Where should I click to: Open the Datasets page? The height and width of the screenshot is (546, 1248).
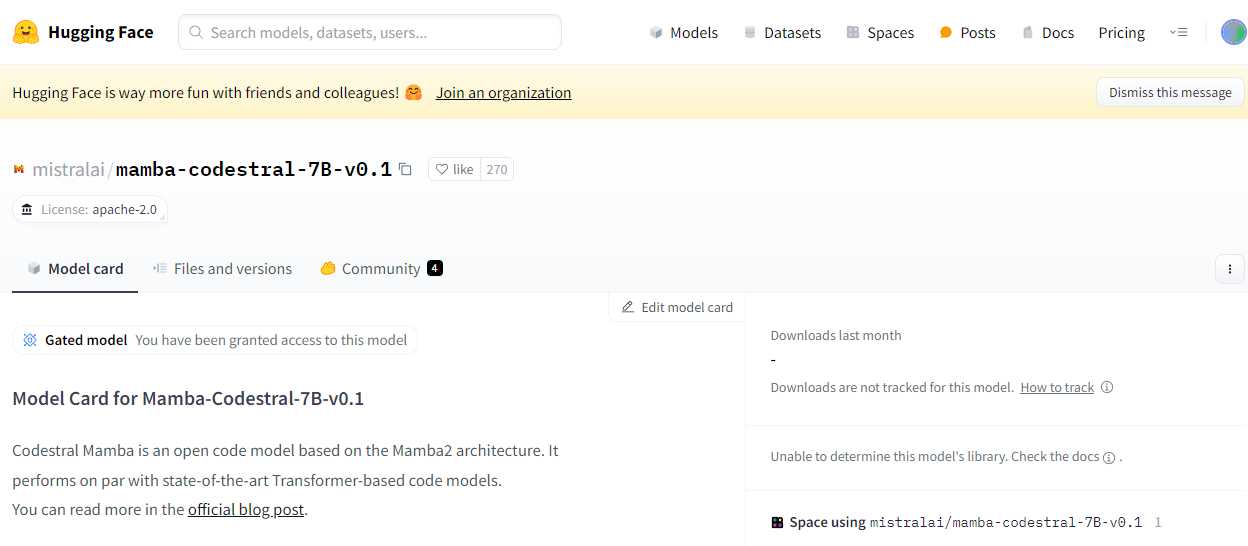(782, 32)
